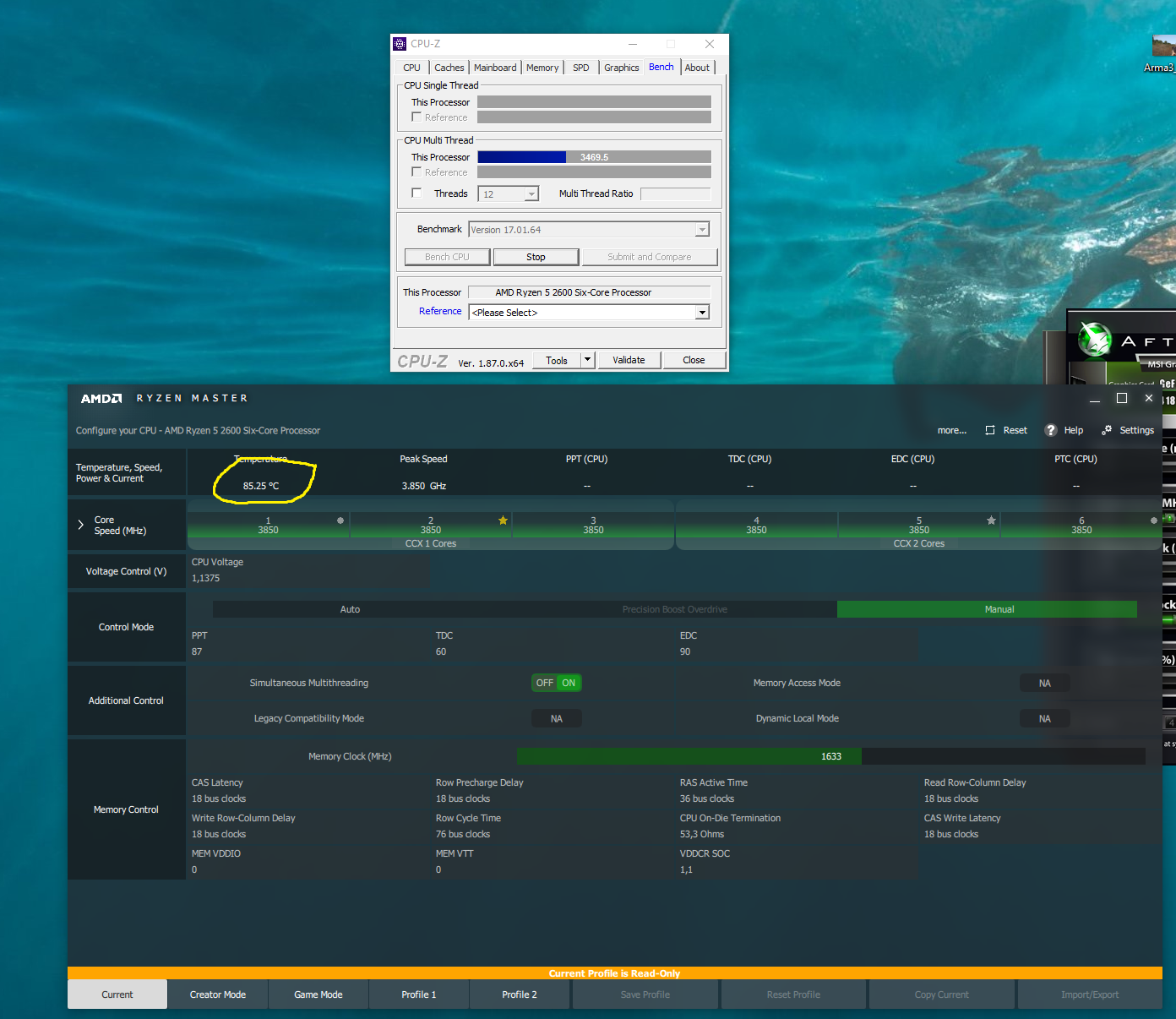Screen dimensions: 1176x1019
Task: Click the Memory Clock slider at 1633
Action: point(831,756)
